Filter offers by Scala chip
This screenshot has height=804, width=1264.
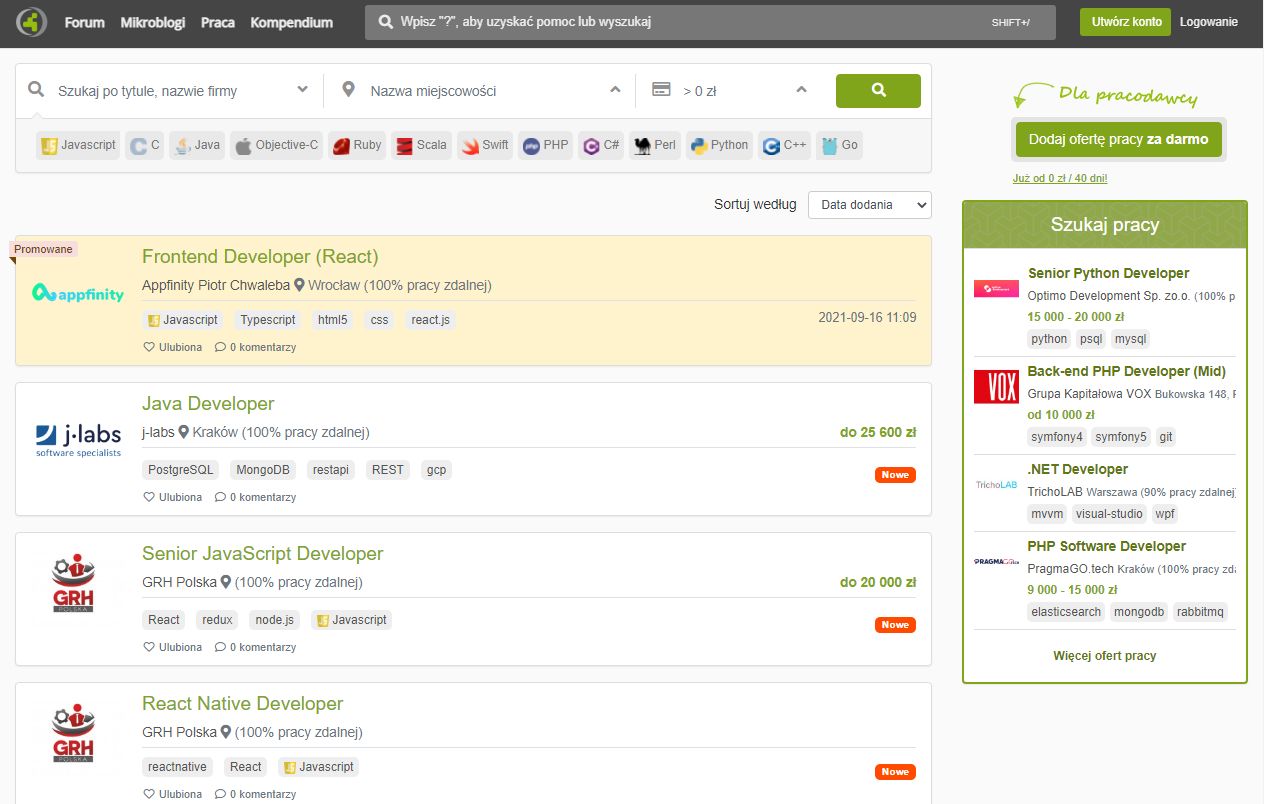pyautogui.click(x=421, y=145)
